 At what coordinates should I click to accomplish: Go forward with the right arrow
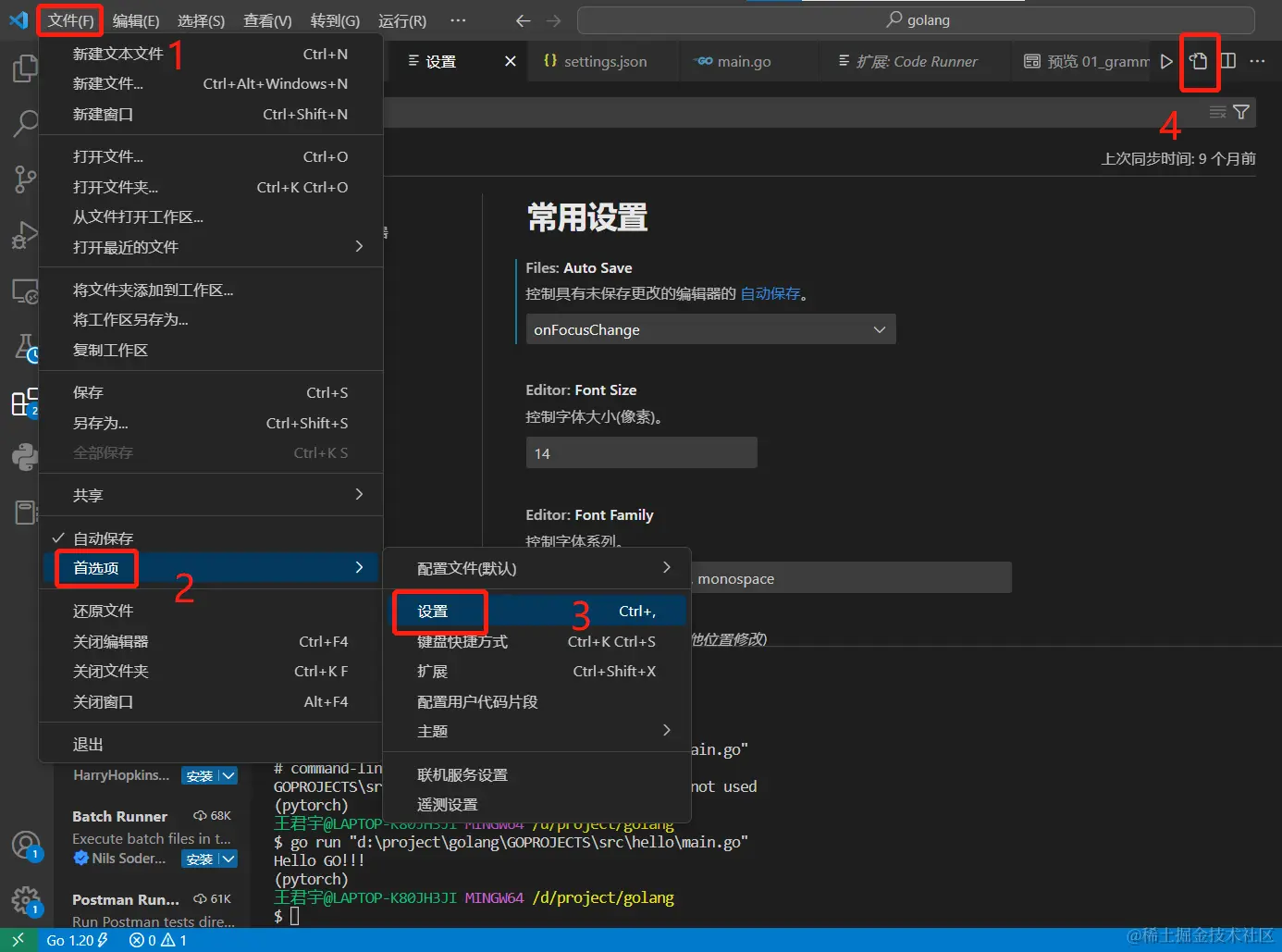pyautogui.click(x=553, y=20)
